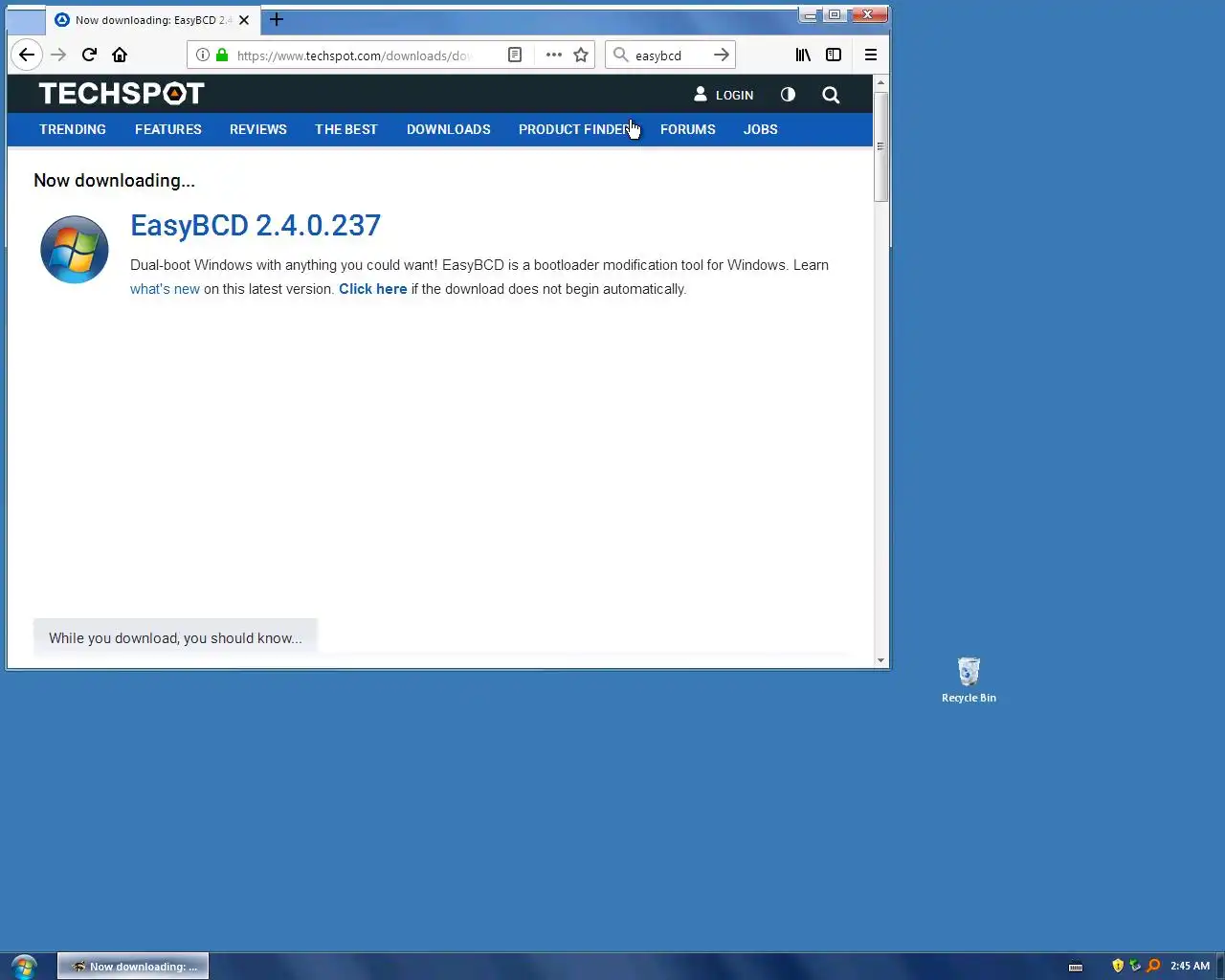1225x980 pixels.
Task: Maximize the Firefox window
Action: click(x=834, y=14)
